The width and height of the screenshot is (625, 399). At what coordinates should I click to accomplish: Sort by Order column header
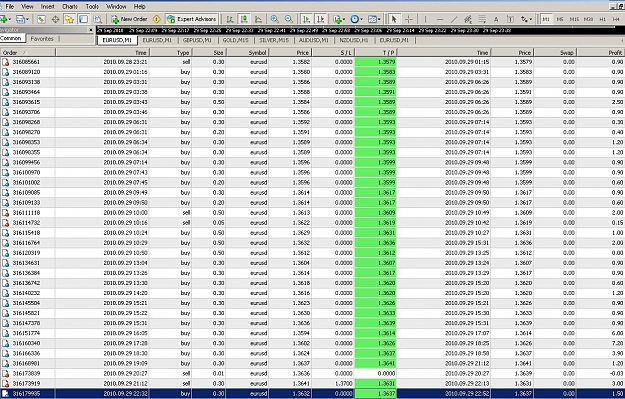[28, 52]
